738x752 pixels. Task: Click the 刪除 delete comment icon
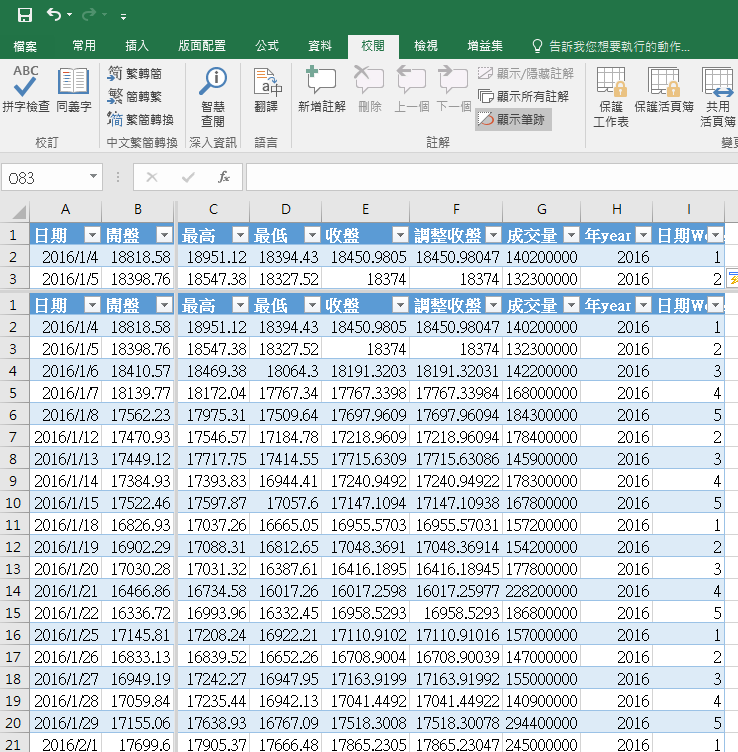pos(369,89)
